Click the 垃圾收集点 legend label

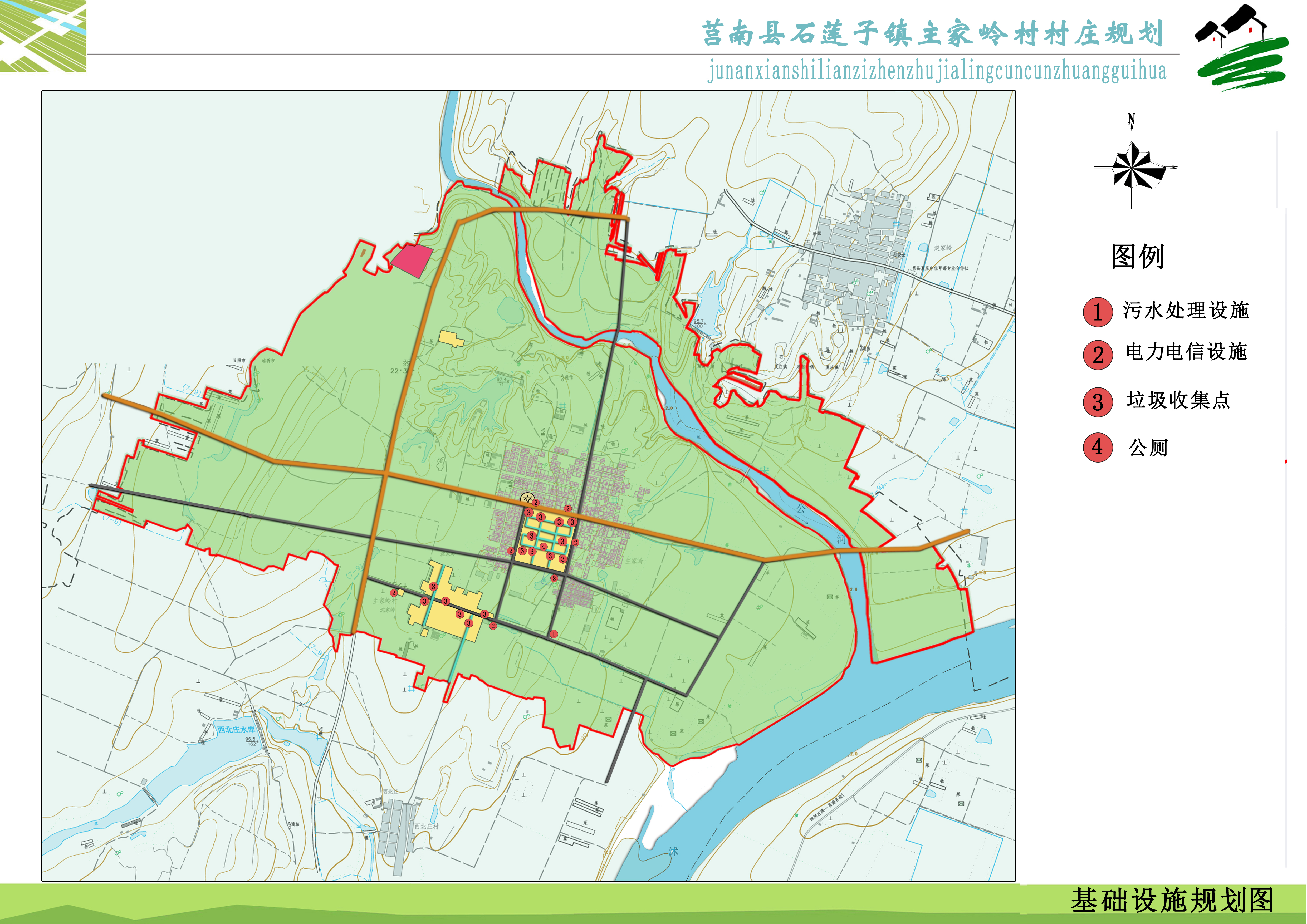[x=1178, y=400]
